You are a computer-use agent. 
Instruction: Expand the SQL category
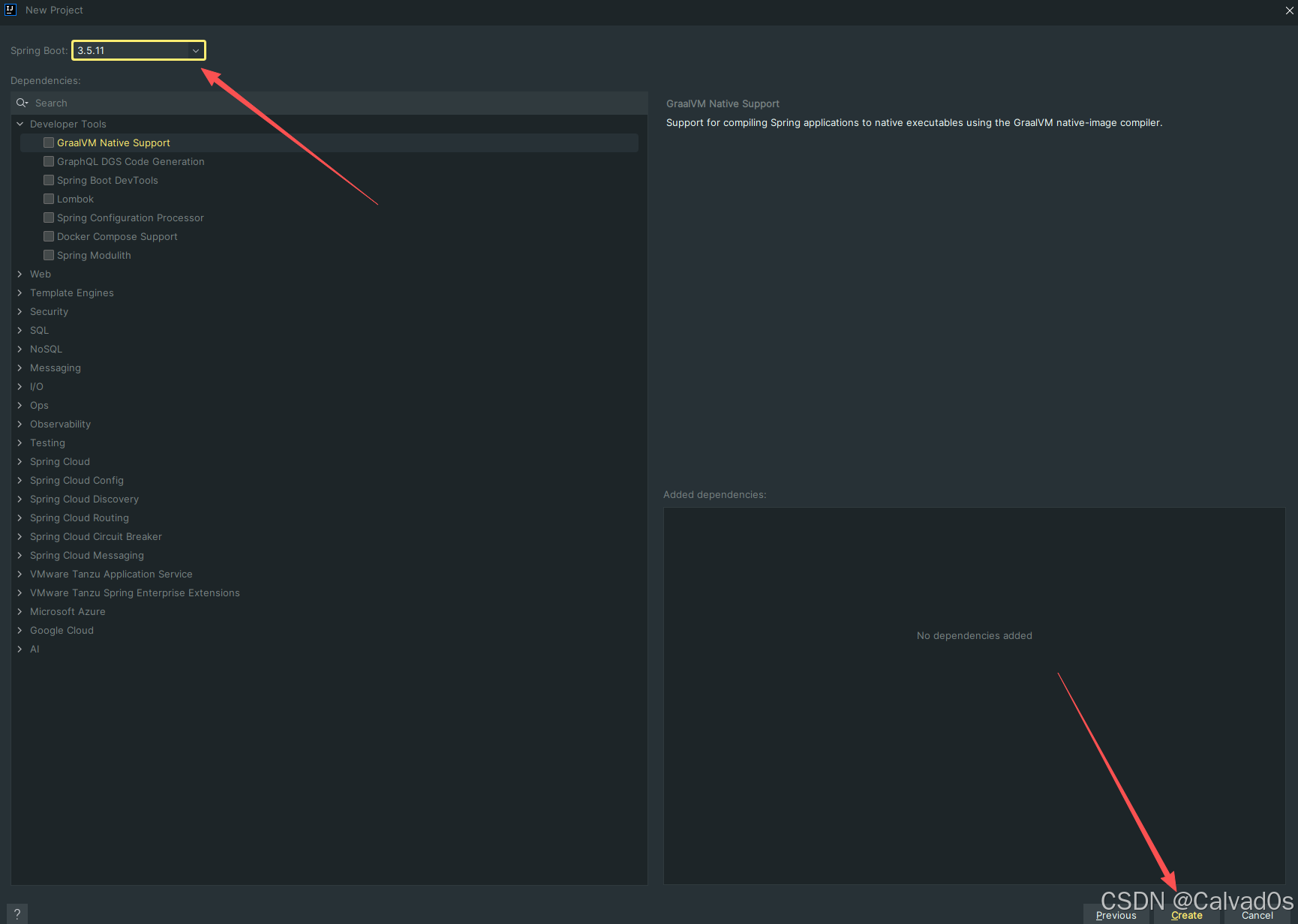[x=20, y=330]
